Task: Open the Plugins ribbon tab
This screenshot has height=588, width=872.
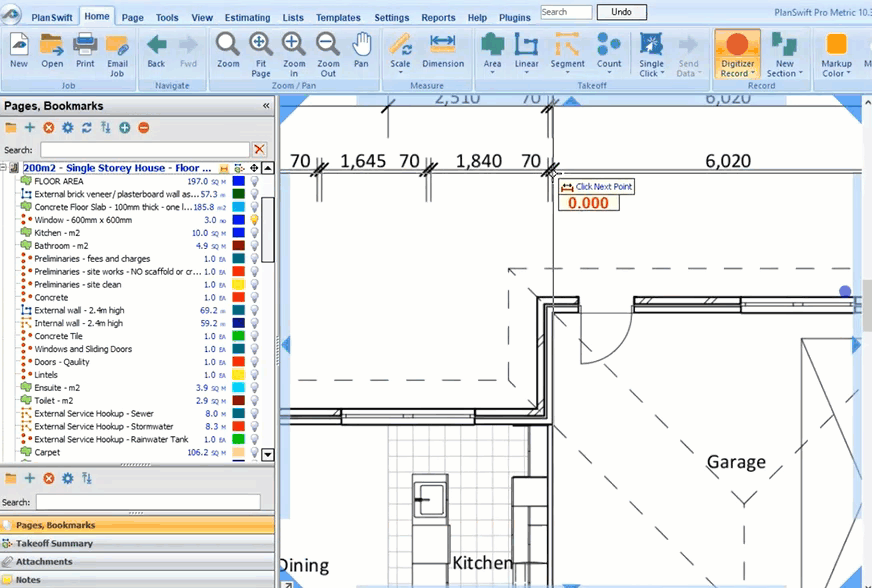Action: coord(514,17)
